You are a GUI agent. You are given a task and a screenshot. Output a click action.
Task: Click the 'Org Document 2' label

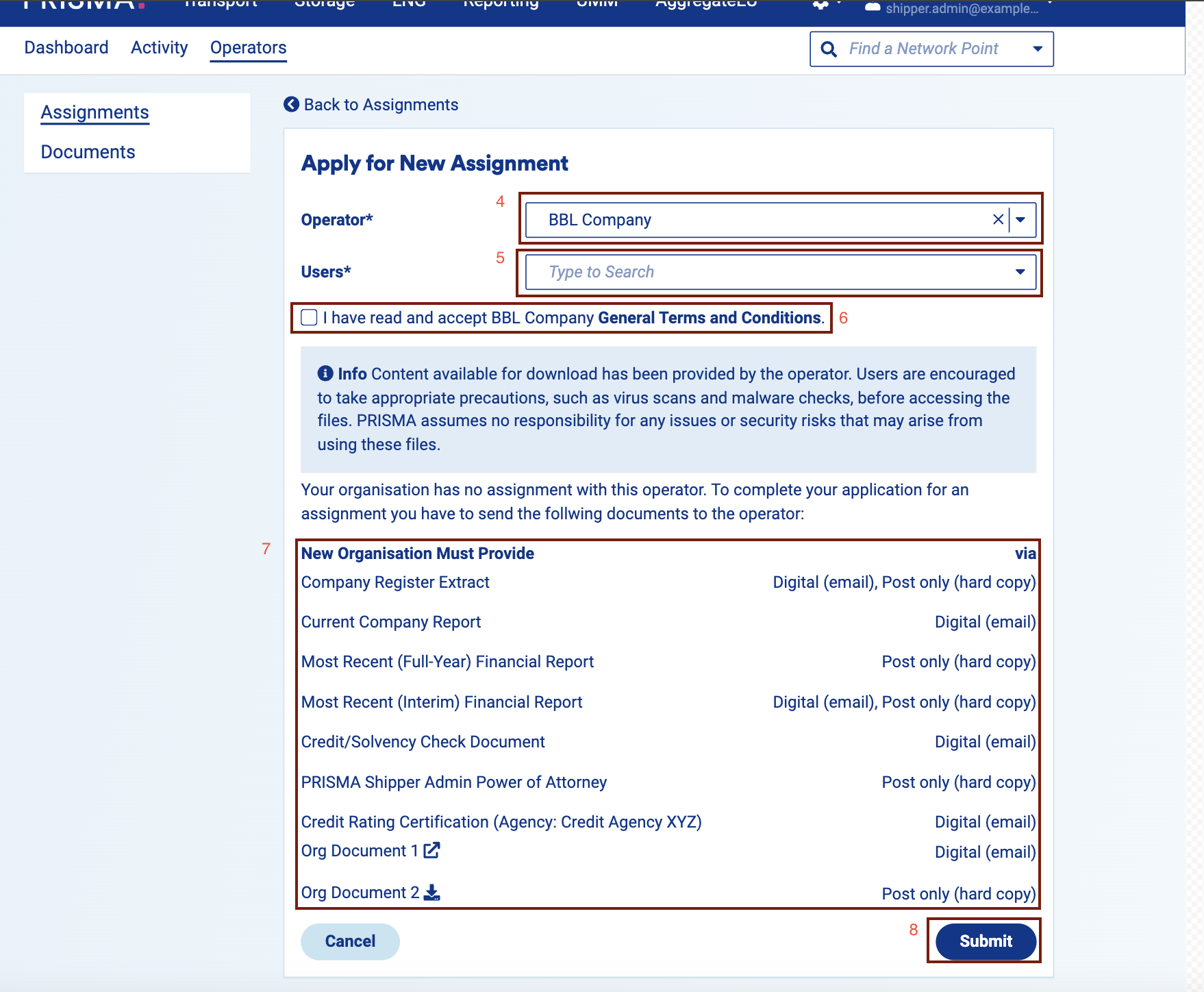(360, 893)
